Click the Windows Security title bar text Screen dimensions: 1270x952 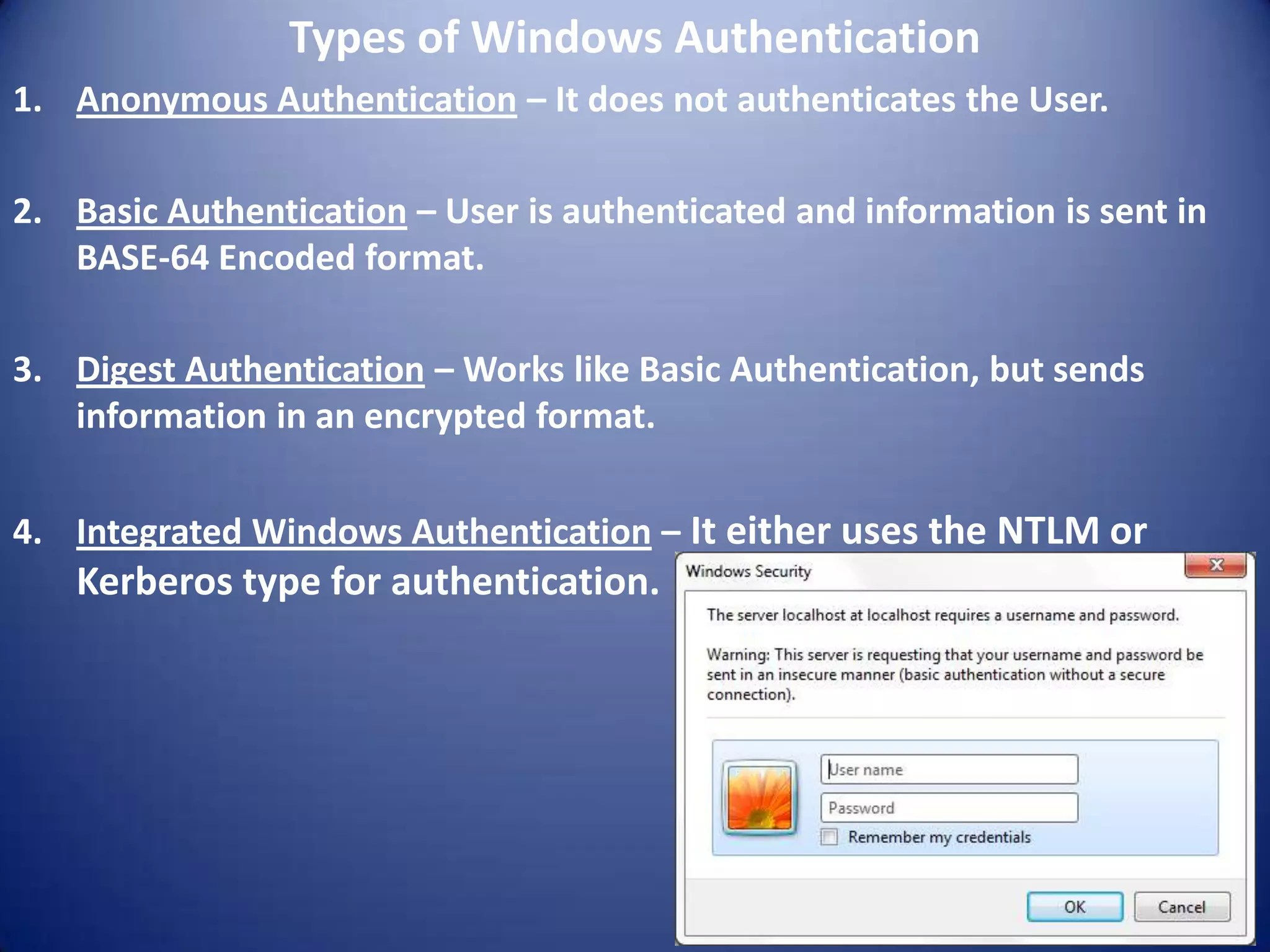pyautogui.click(x=748, y=571)
